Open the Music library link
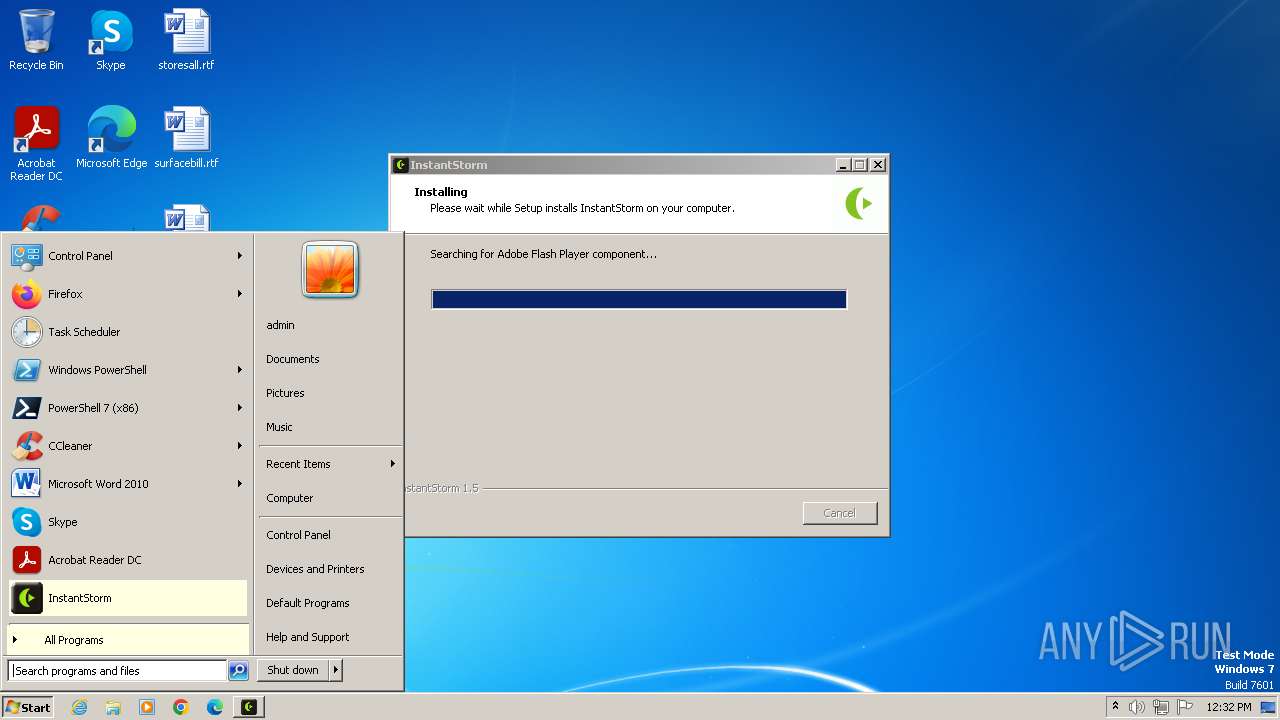The height and width of the screenshot is (720, 1280). tap(330, 427)
